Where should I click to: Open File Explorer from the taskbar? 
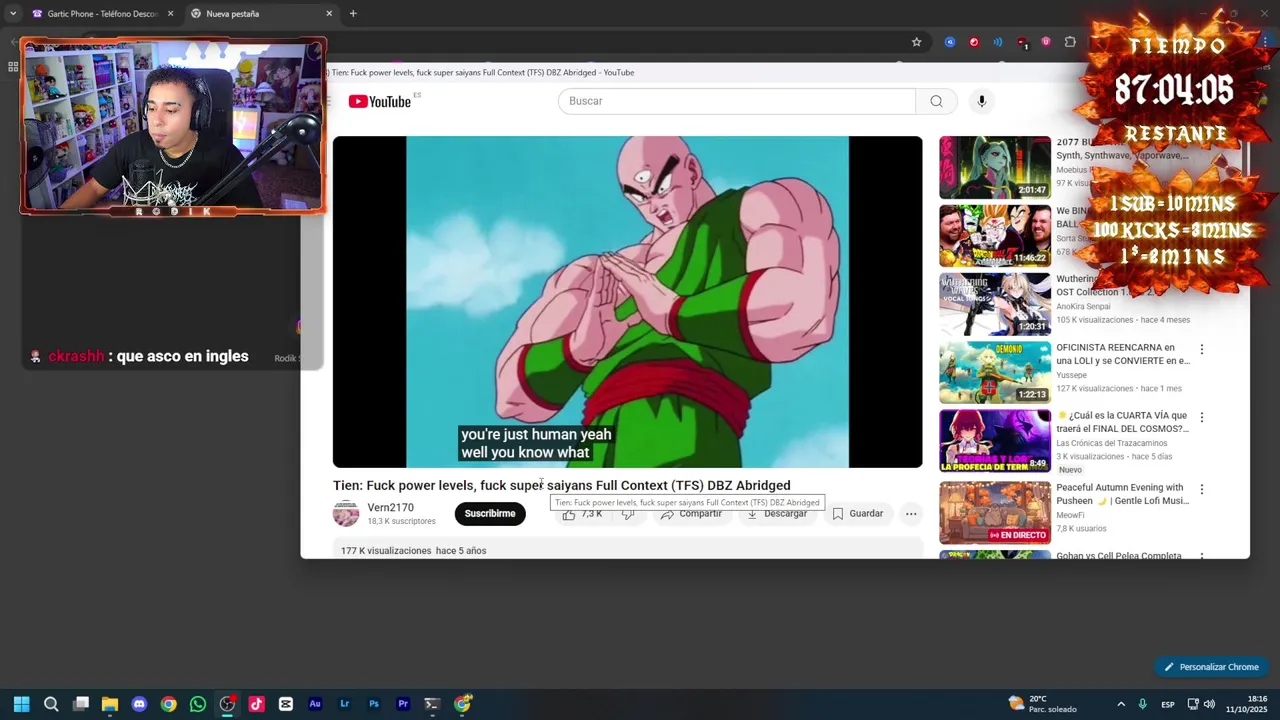coord(110,704)
